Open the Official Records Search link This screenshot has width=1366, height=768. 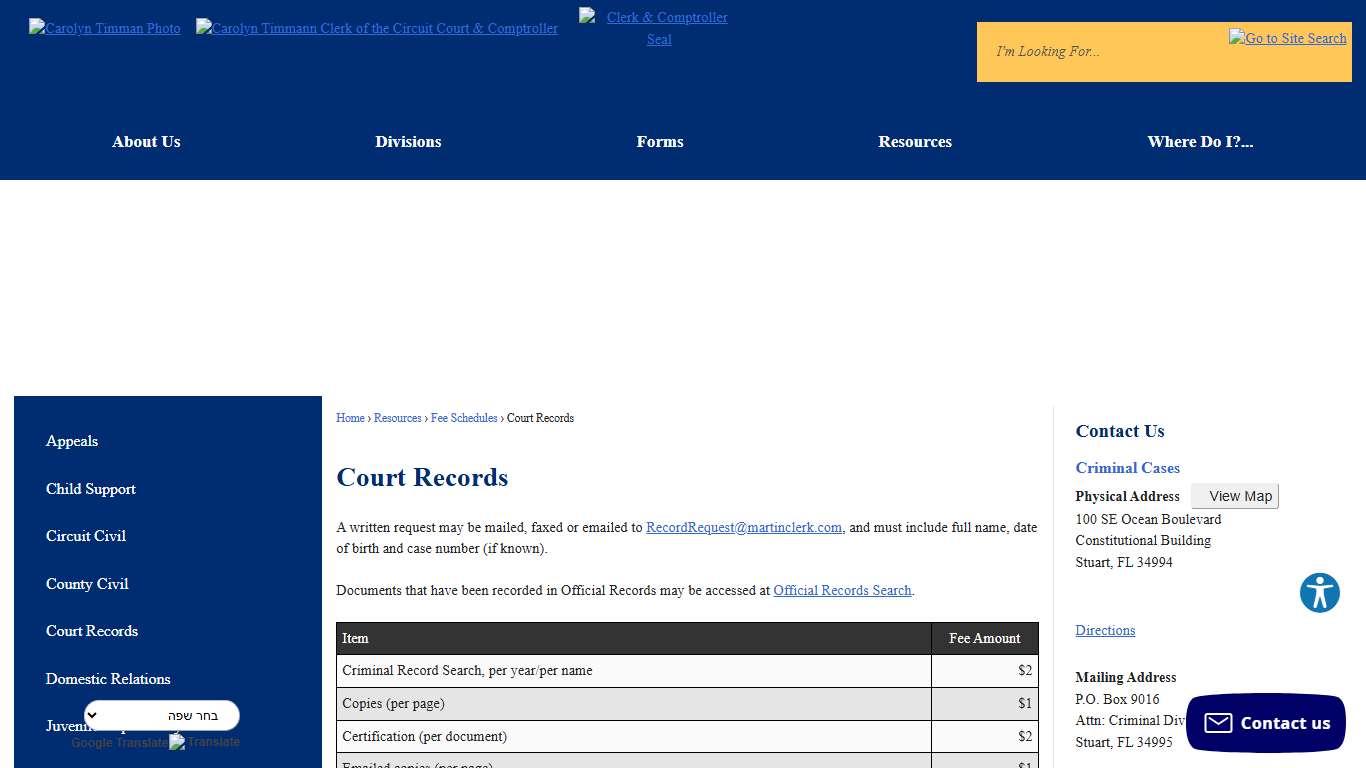[x=842, y=590]
